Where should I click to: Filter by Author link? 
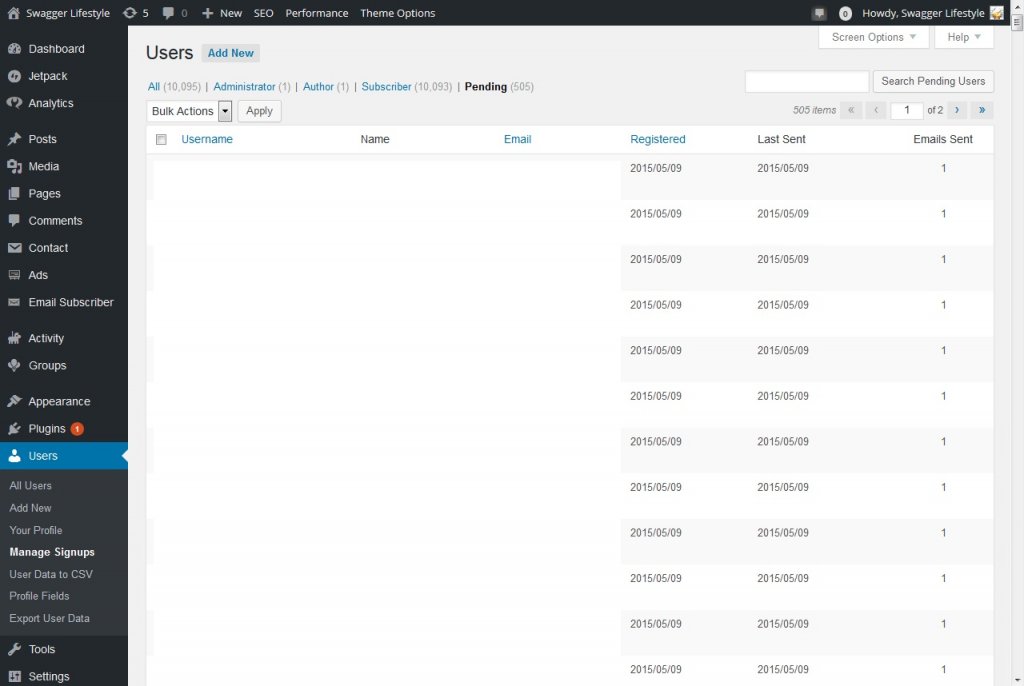318,86
